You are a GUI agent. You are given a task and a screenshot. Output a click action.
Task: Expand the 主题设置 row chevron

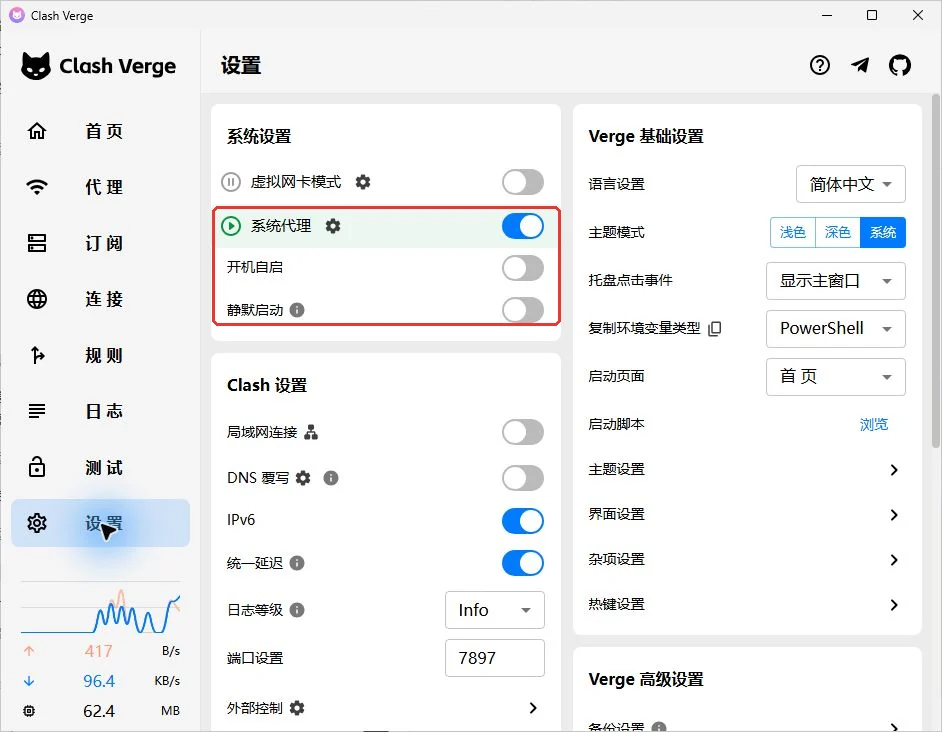coord(894,469)
